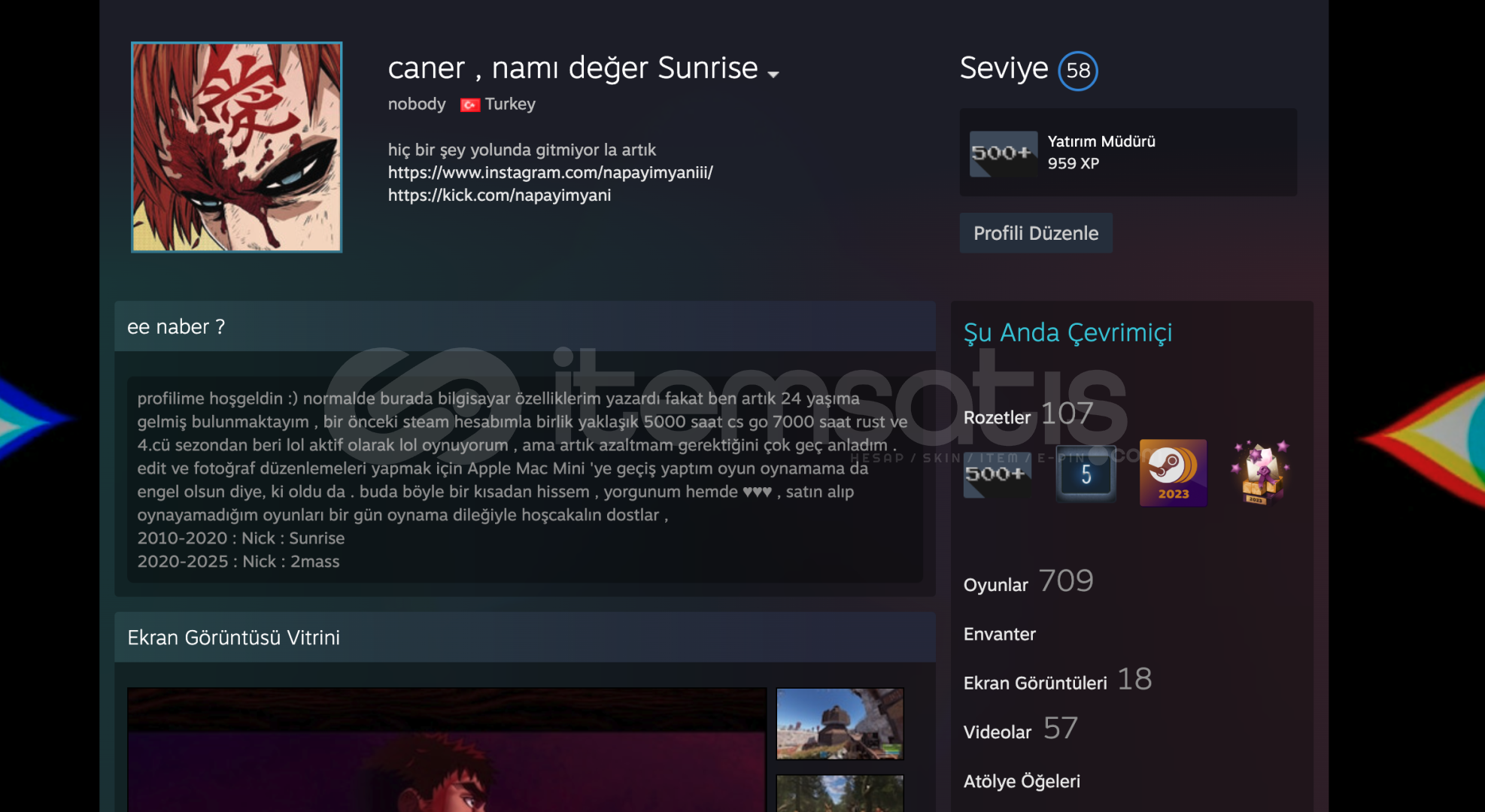
Task: Click the screenshots count '18'
Action: [1134, 679]
